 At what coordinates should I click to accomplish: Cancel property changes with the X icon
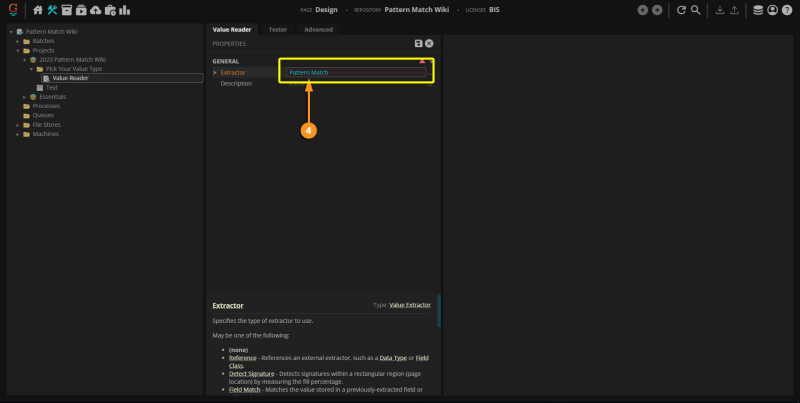[429, 43]
